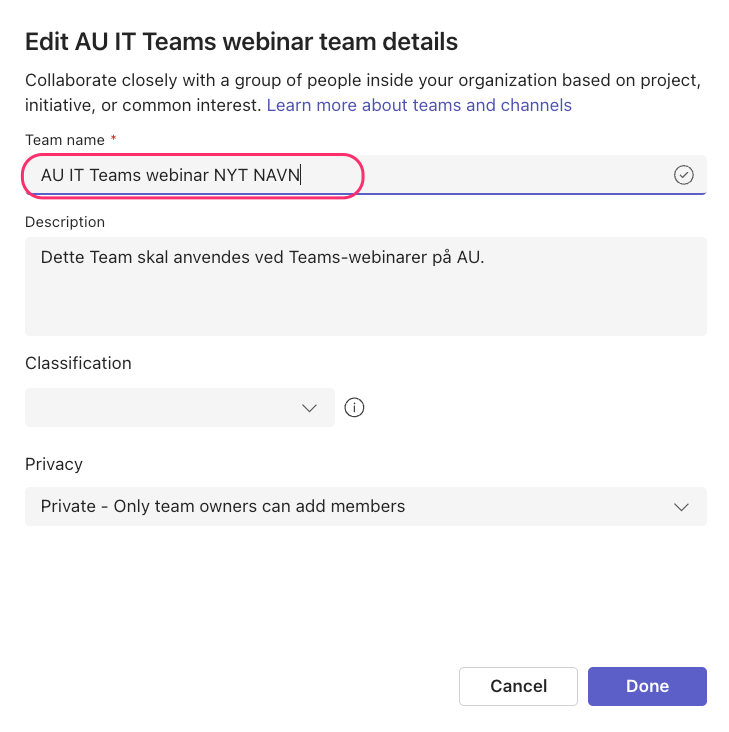Click the Cancel button
Viewport: 729px width, 732px height.
coord(519,686)
